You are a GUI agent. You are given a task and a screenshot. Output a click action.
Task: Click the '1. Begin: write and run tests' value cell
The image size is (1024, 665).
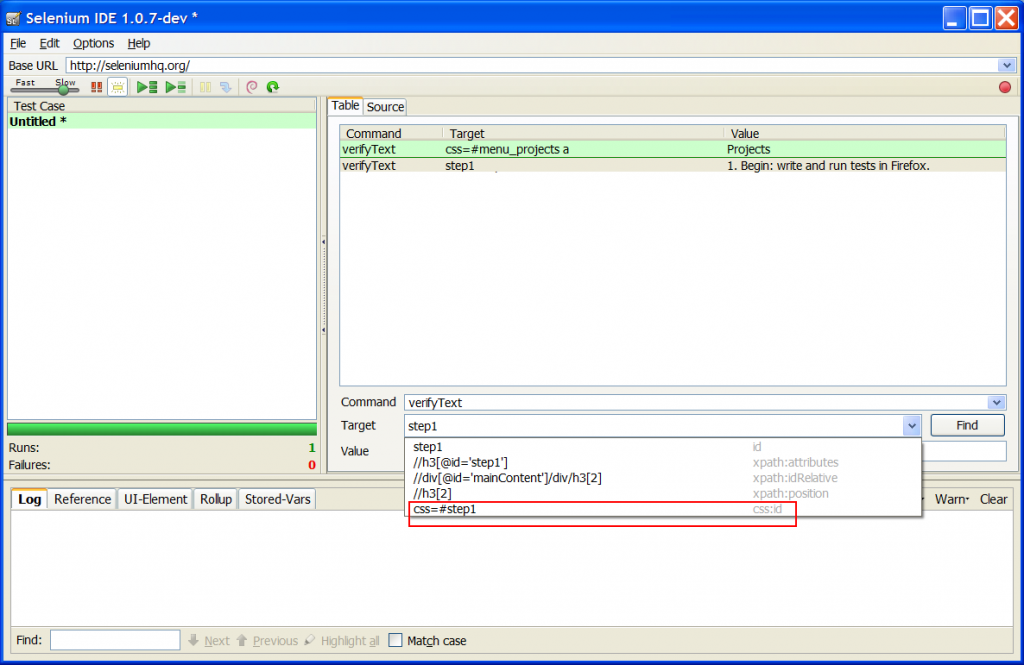828,166
